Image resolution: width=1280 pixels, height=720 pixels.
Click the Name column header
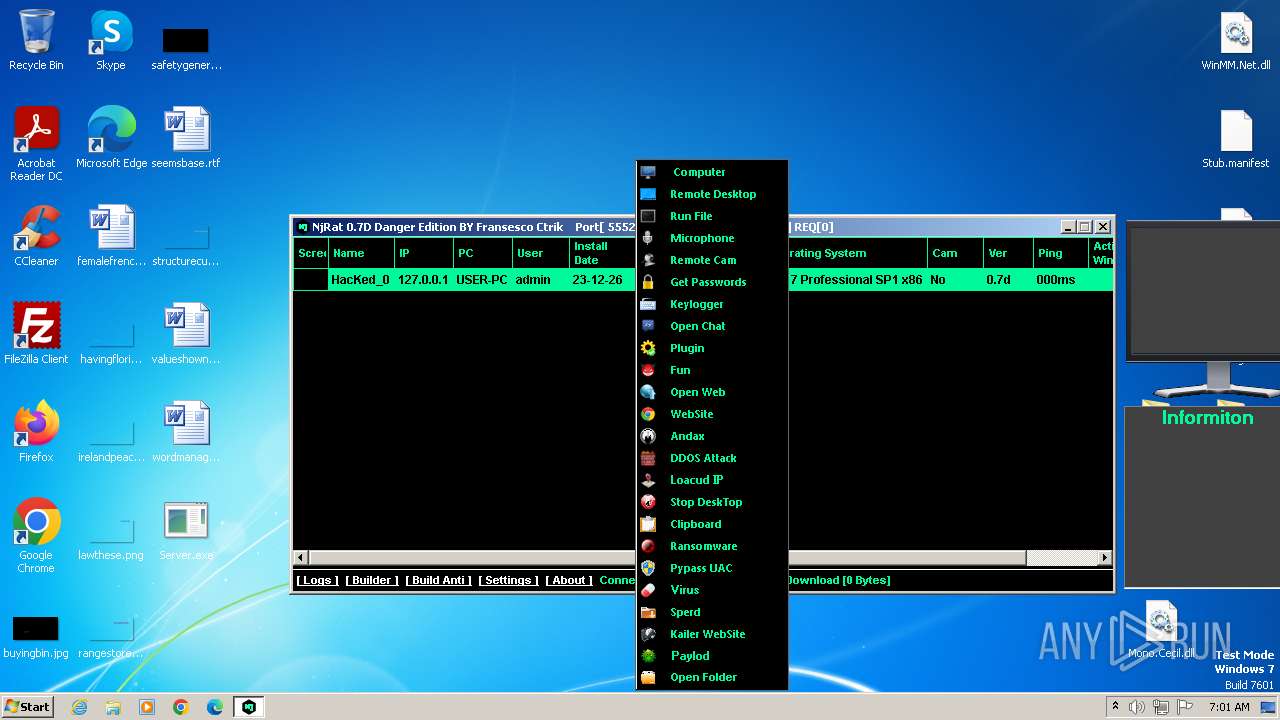click(x=362, y=253)
